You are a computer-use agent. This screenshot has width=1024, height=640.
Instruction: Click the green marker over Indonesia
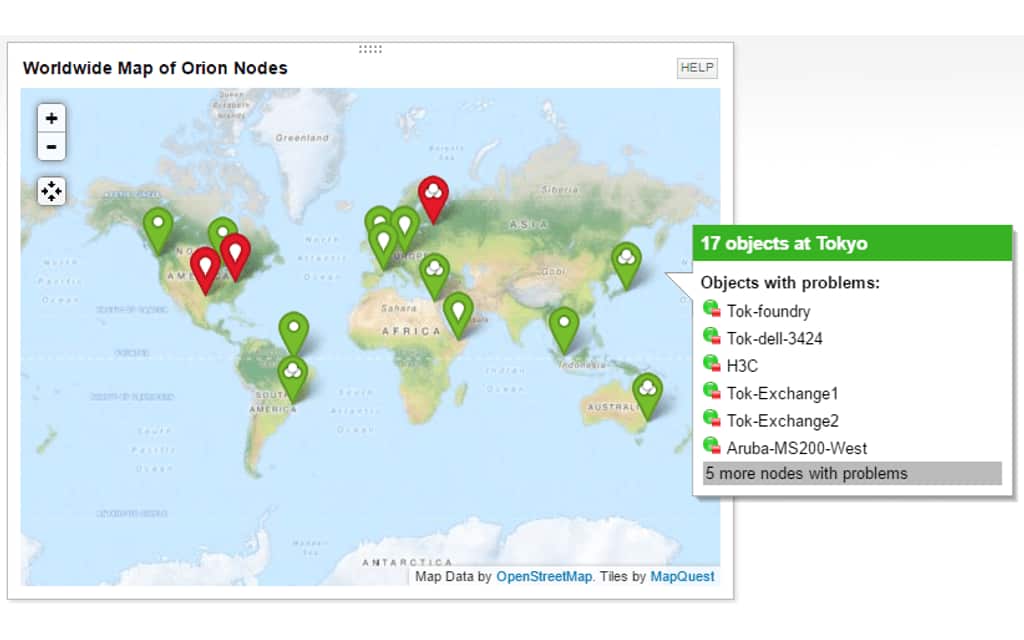[565, 324]
